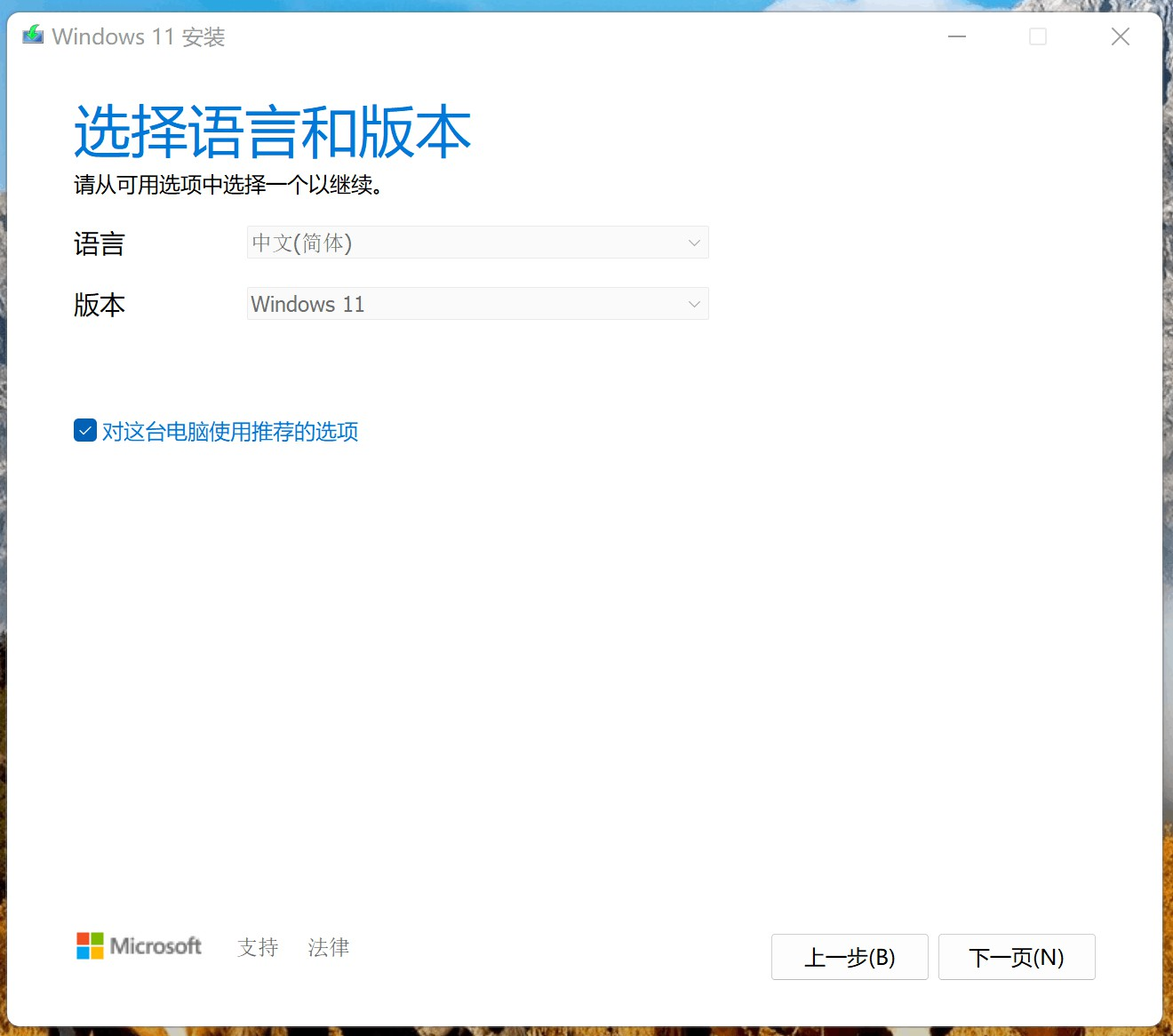Click the 上一步(B) button
This screenshot has height=1036, width=1173.
coord(850,957)
